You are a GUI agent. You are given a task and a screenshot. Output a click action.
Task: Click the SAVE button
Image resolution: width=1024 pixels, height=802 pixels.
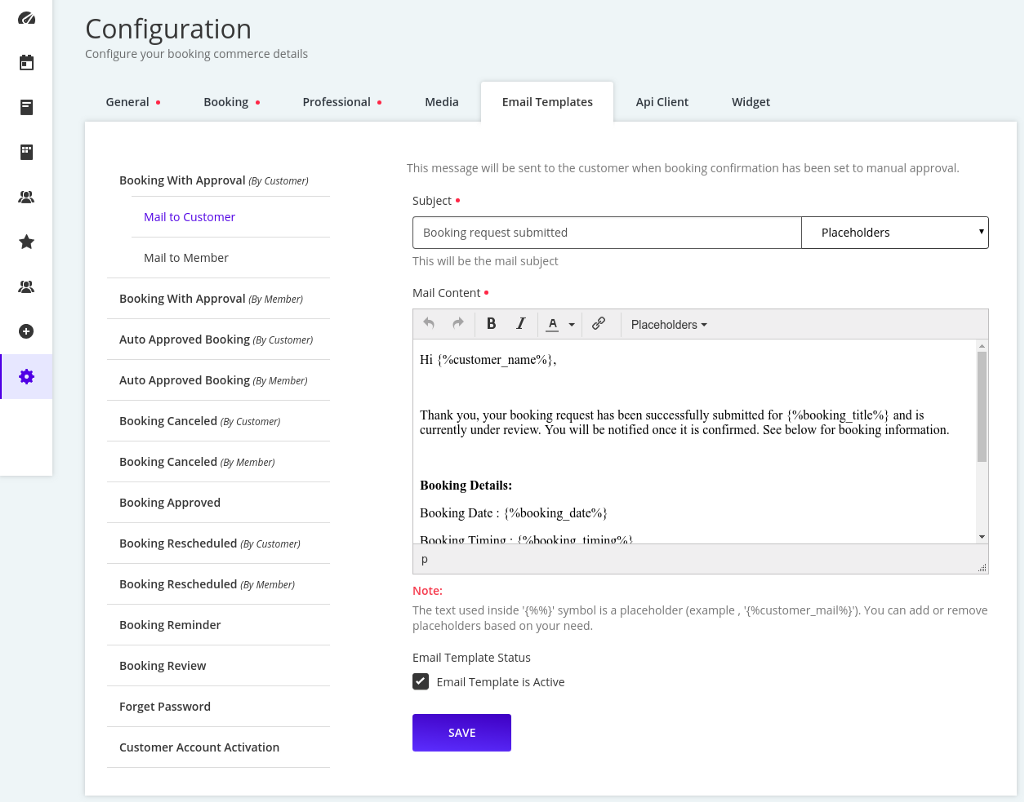(x=461, y=732)
